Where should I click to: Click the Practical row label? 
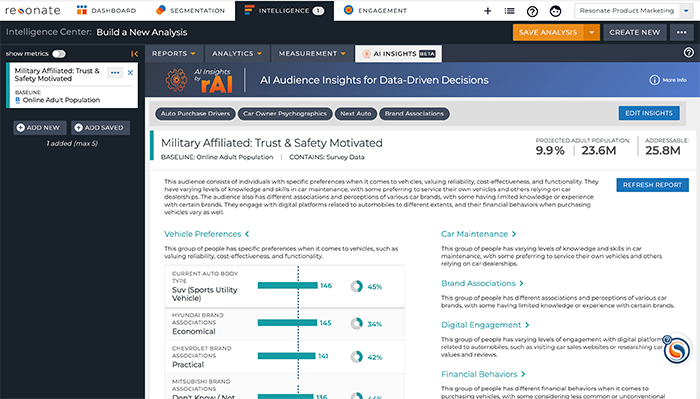coord(188,365)
